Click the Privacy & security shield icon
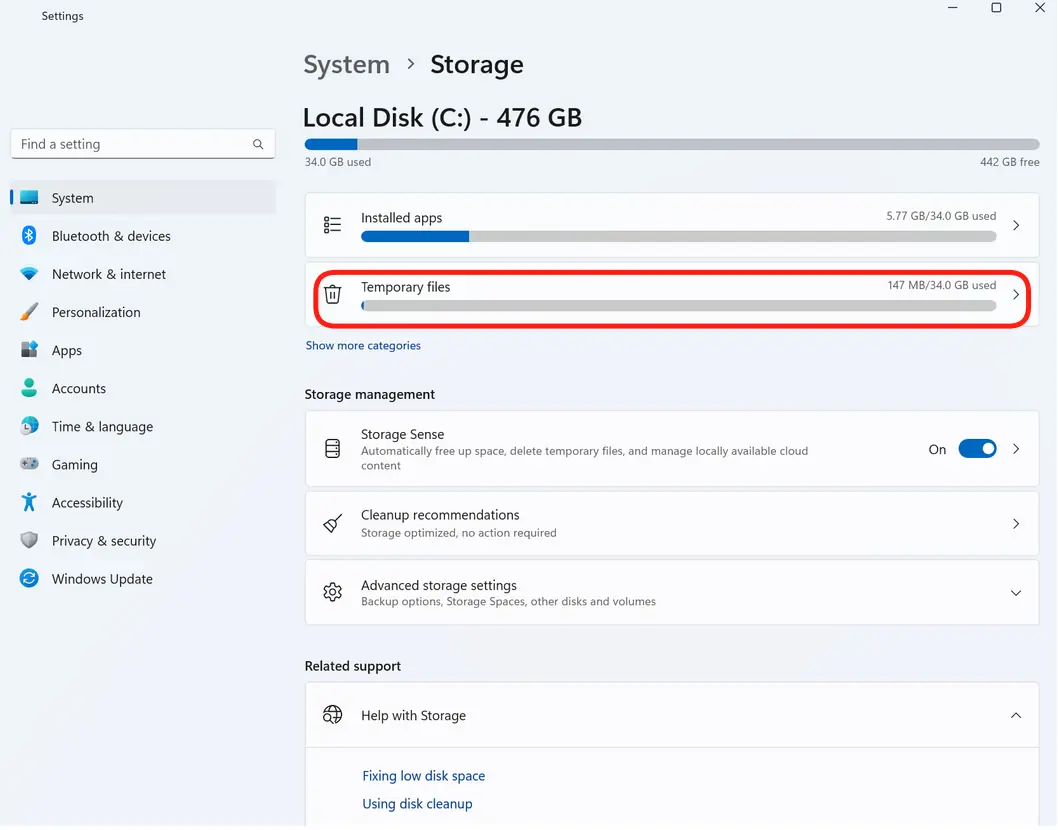 click(x=29, y=541)
